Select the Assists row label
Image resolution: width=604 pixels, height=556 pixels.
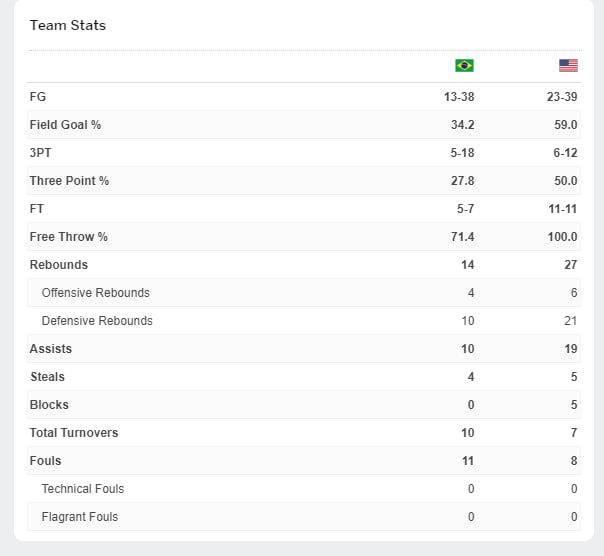(51, 349)
